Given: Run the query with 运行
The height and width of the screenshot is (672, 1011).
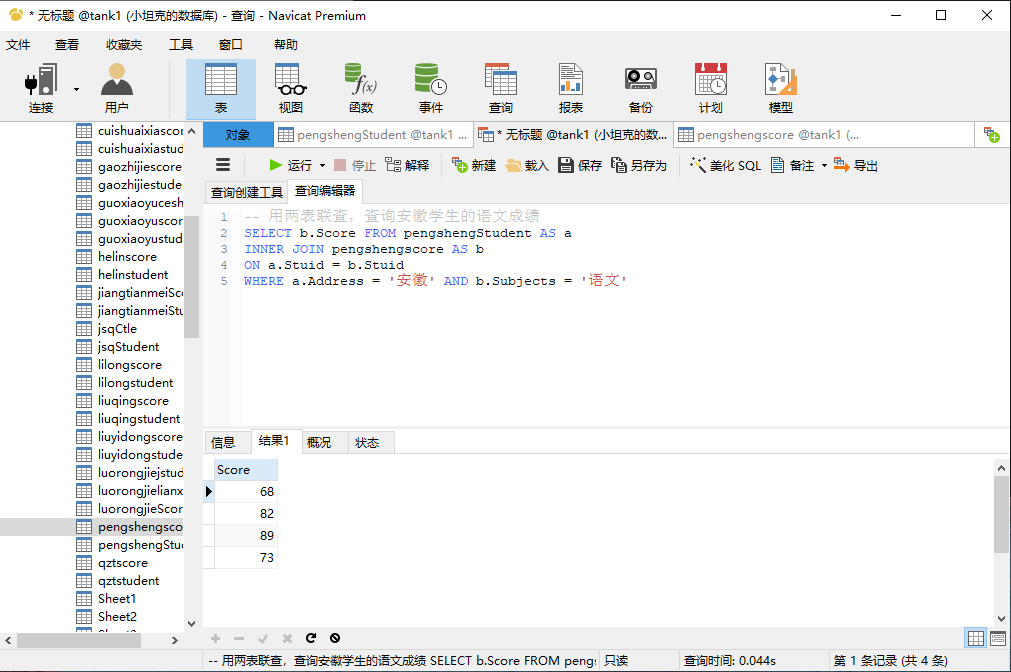Looking at the screenshot, I should pos(291,166).
